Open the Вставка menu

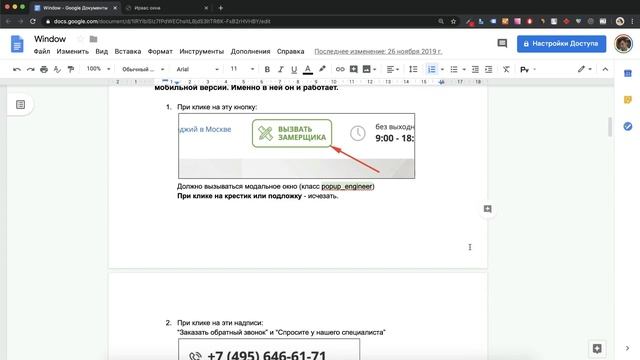(x=128, y=51)
